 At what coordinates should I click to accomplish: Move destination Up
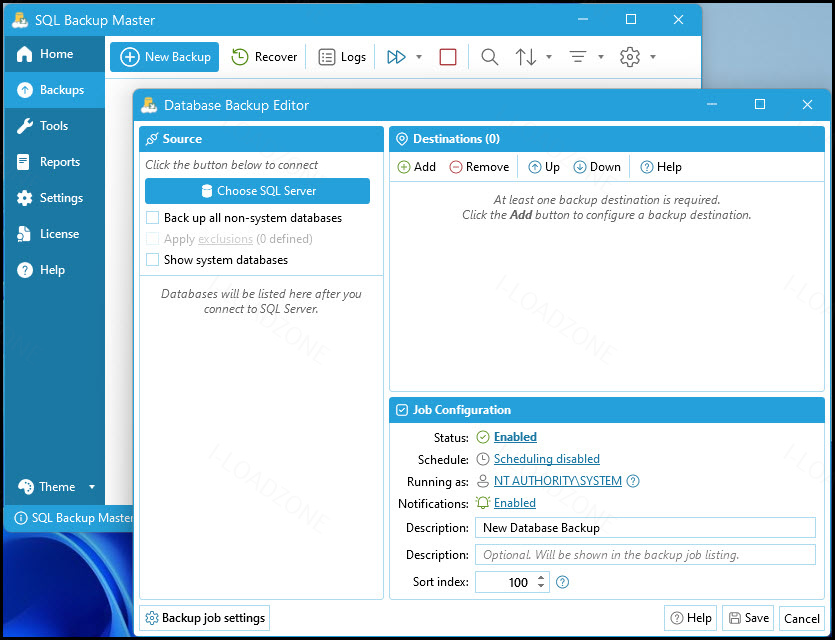tap(544, 167)
